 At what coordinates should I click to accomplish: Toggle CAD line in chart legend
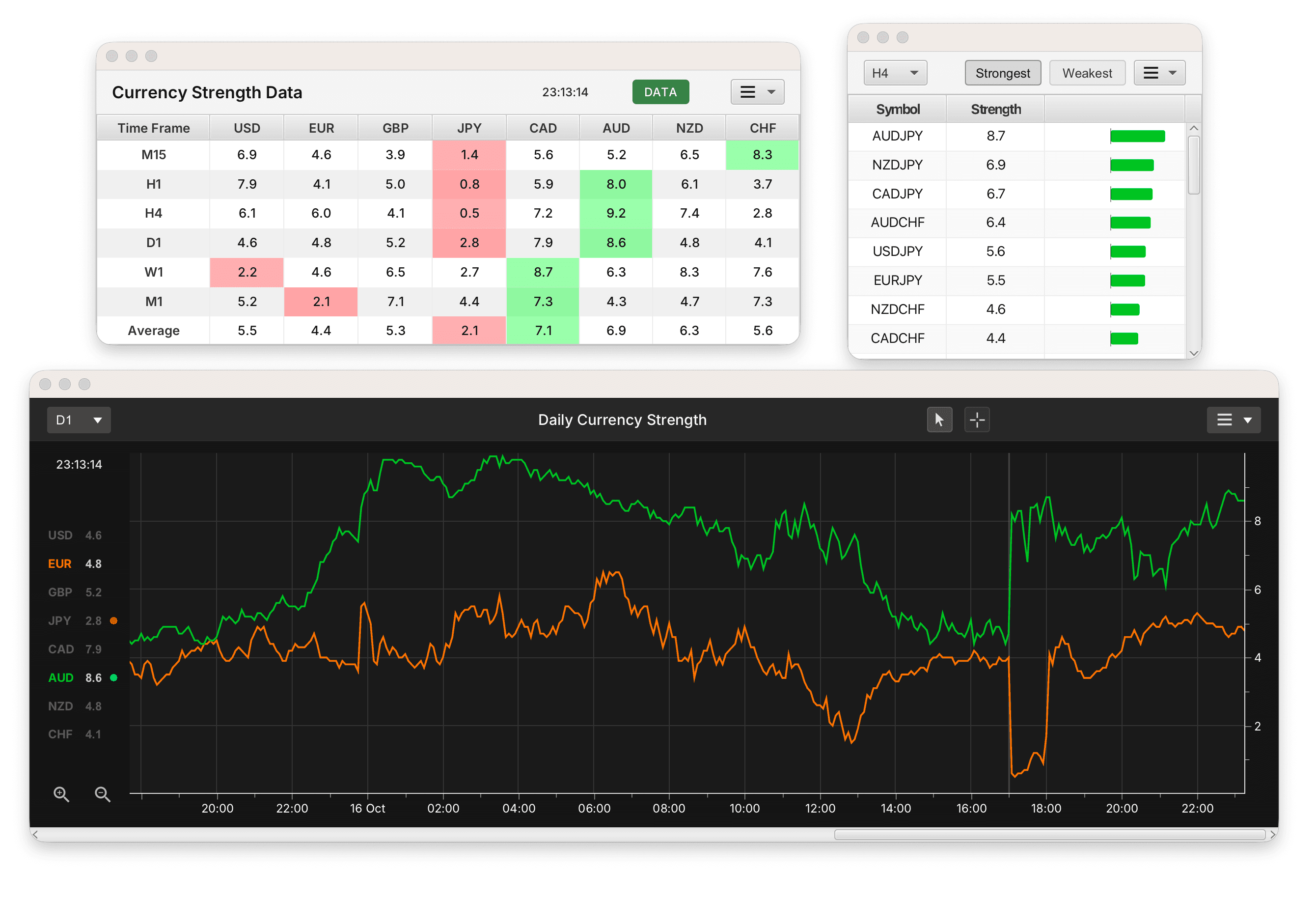click(75, 649)
